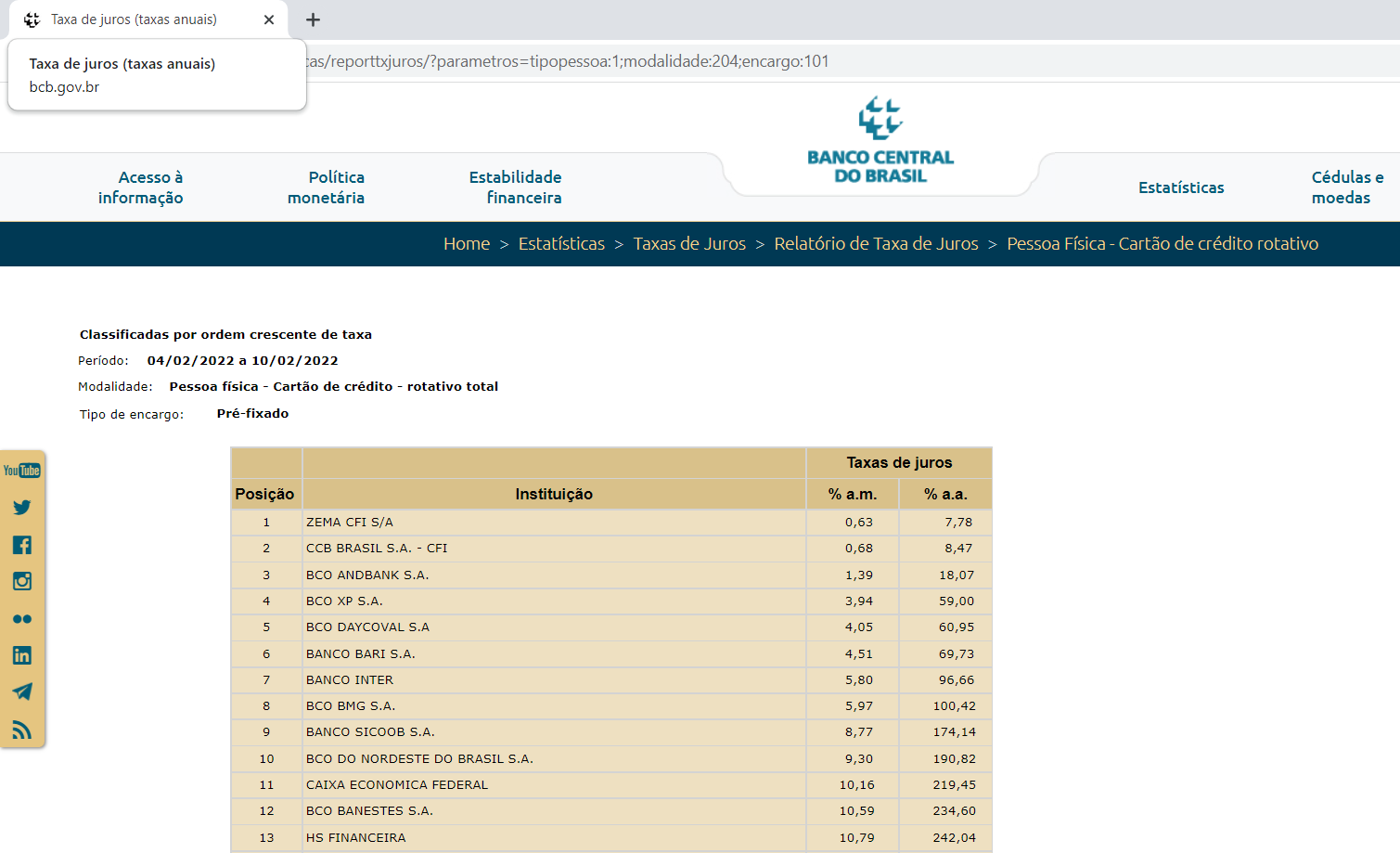1400x853 pixels.
Task: Click annual rate value 69,73
Action: click(x=957, y=654)
